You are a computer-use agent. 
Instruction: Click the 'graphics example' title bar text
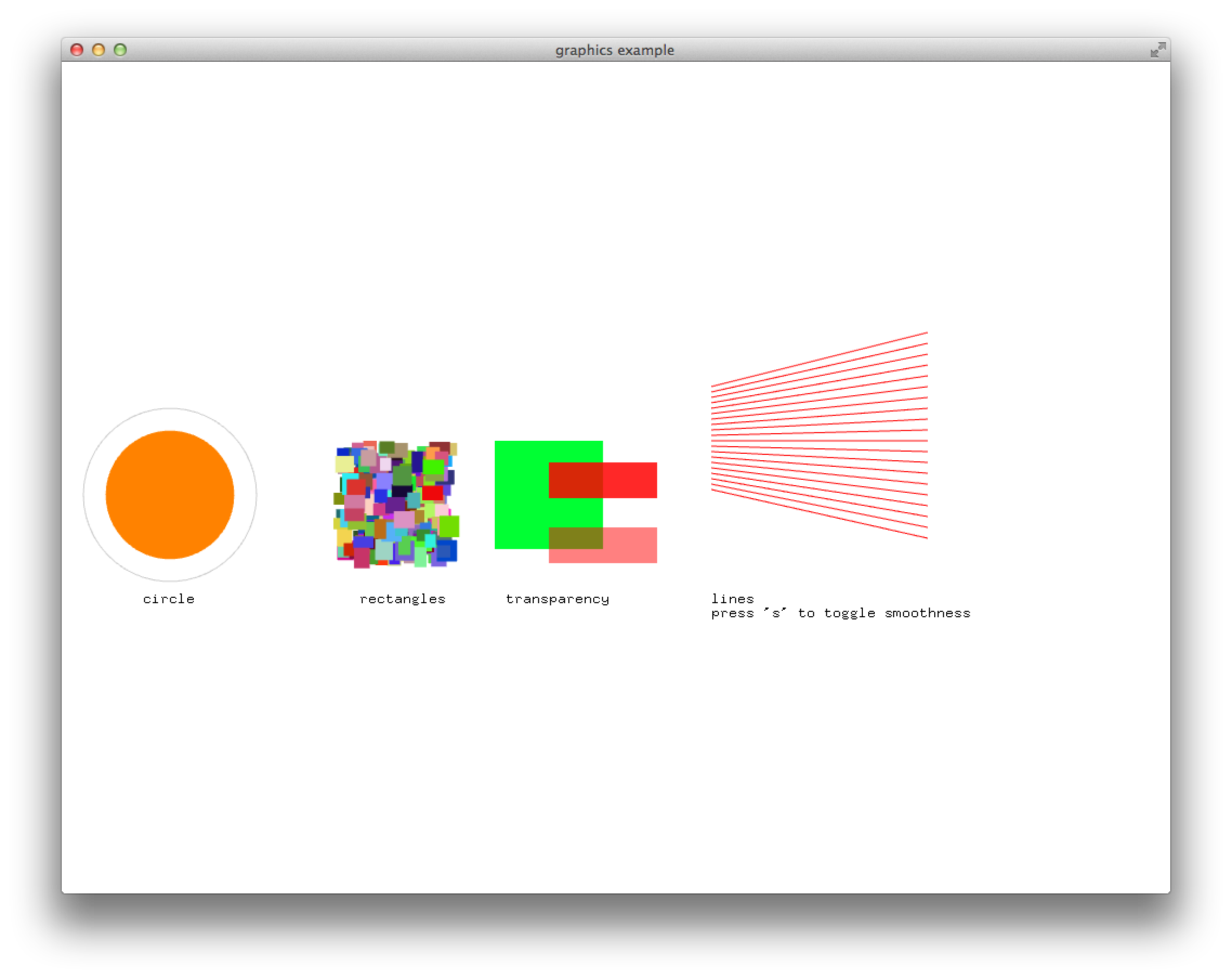(x=615, y=50)
